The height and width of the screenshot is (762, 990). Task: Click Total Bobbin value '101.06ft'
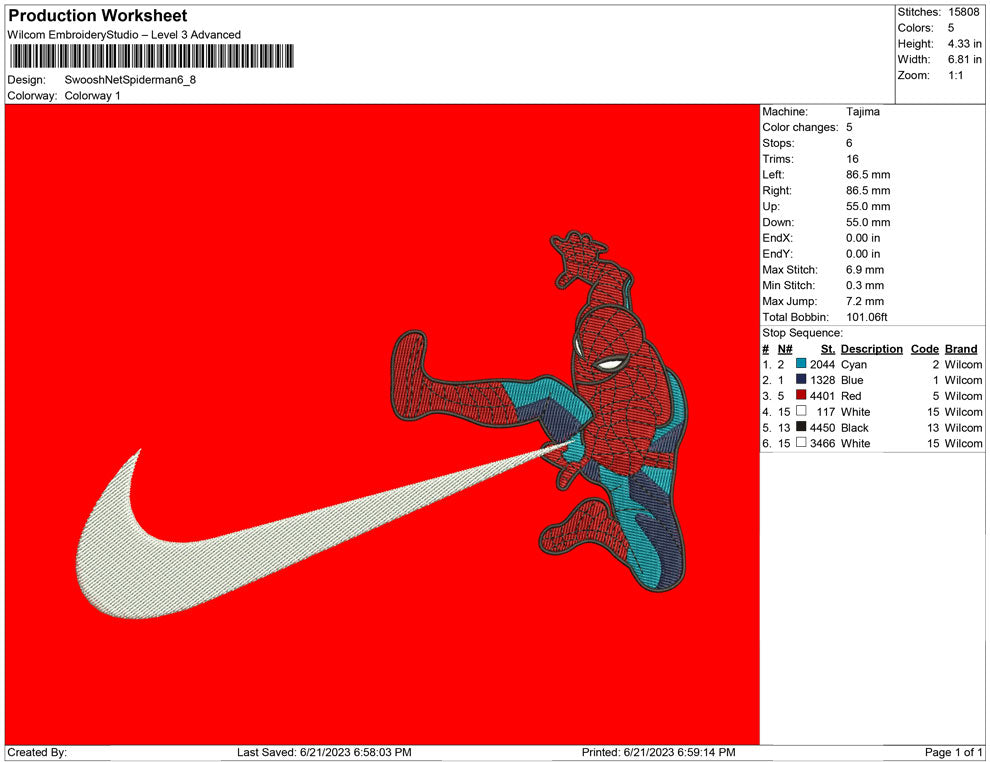[x=867, y=316]
